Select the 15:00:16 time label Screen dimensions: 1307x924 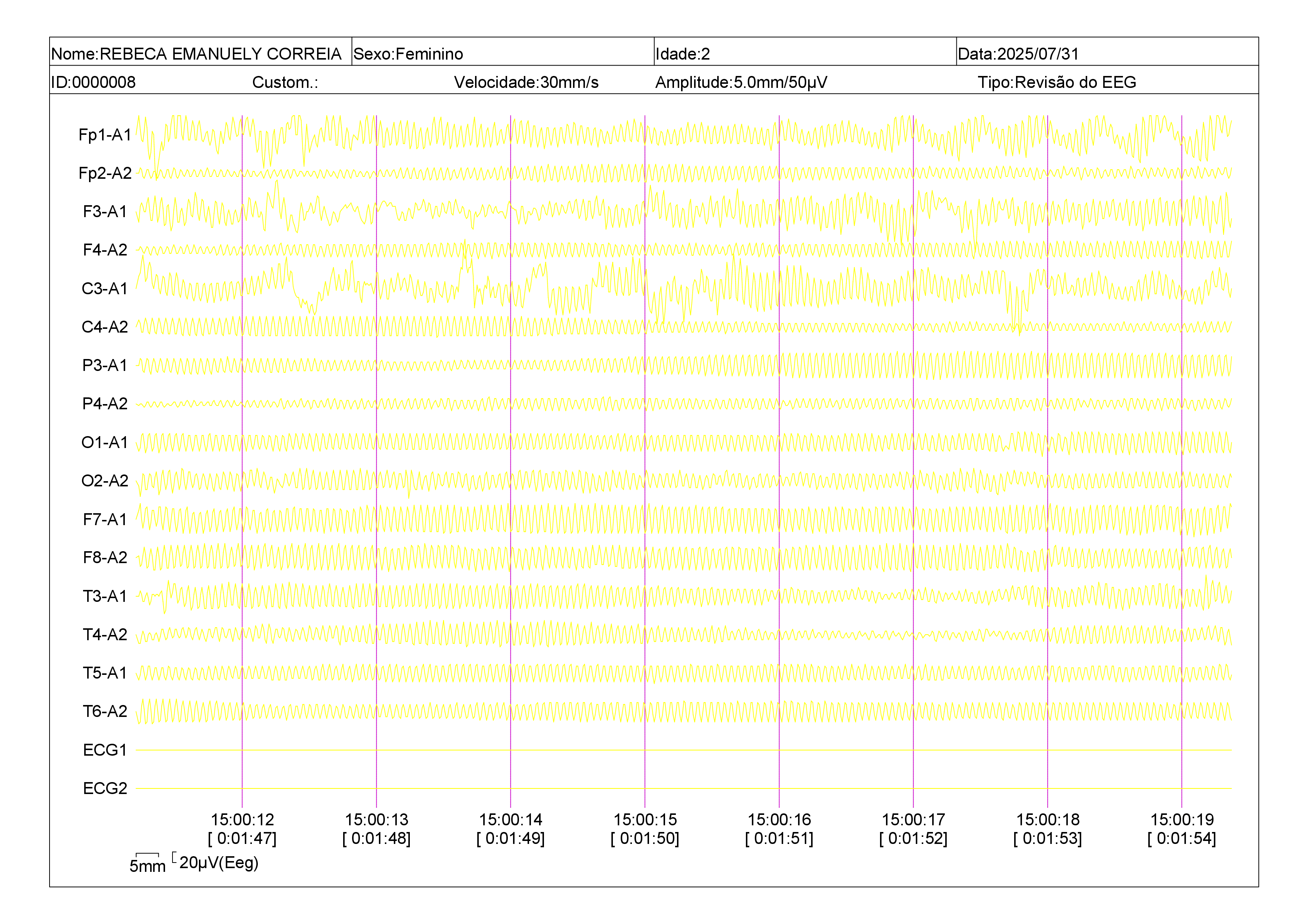point(779,820)
